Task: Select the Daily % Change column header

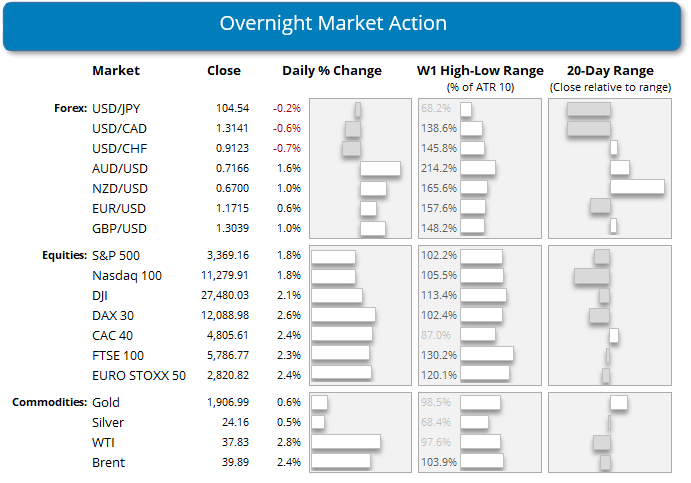Action: point(331,71)
